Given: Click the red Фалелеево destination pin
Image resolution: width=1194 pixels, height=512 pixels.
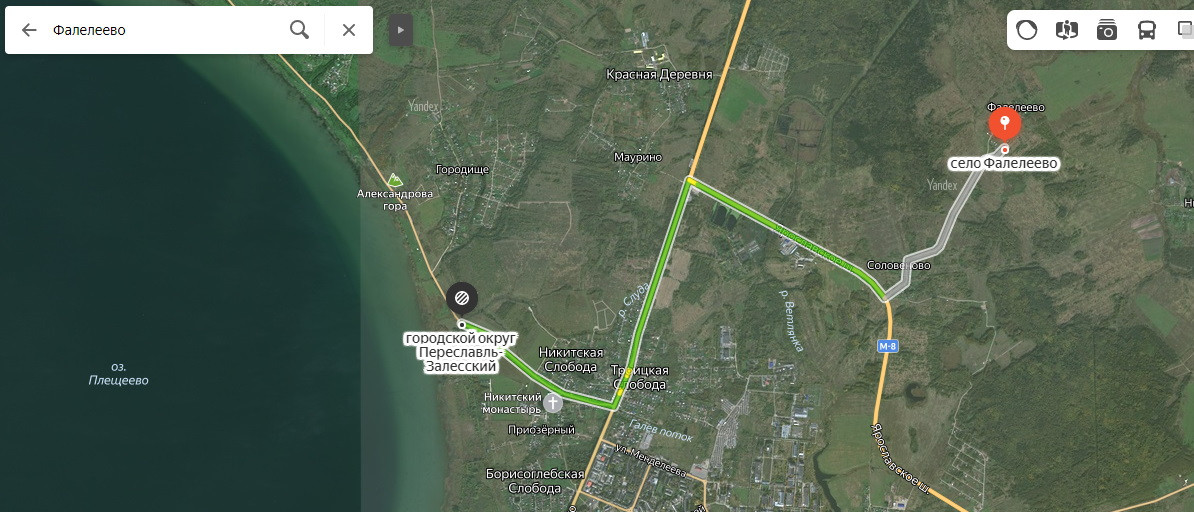Looking at the screenshot, I should (1004, 123).
